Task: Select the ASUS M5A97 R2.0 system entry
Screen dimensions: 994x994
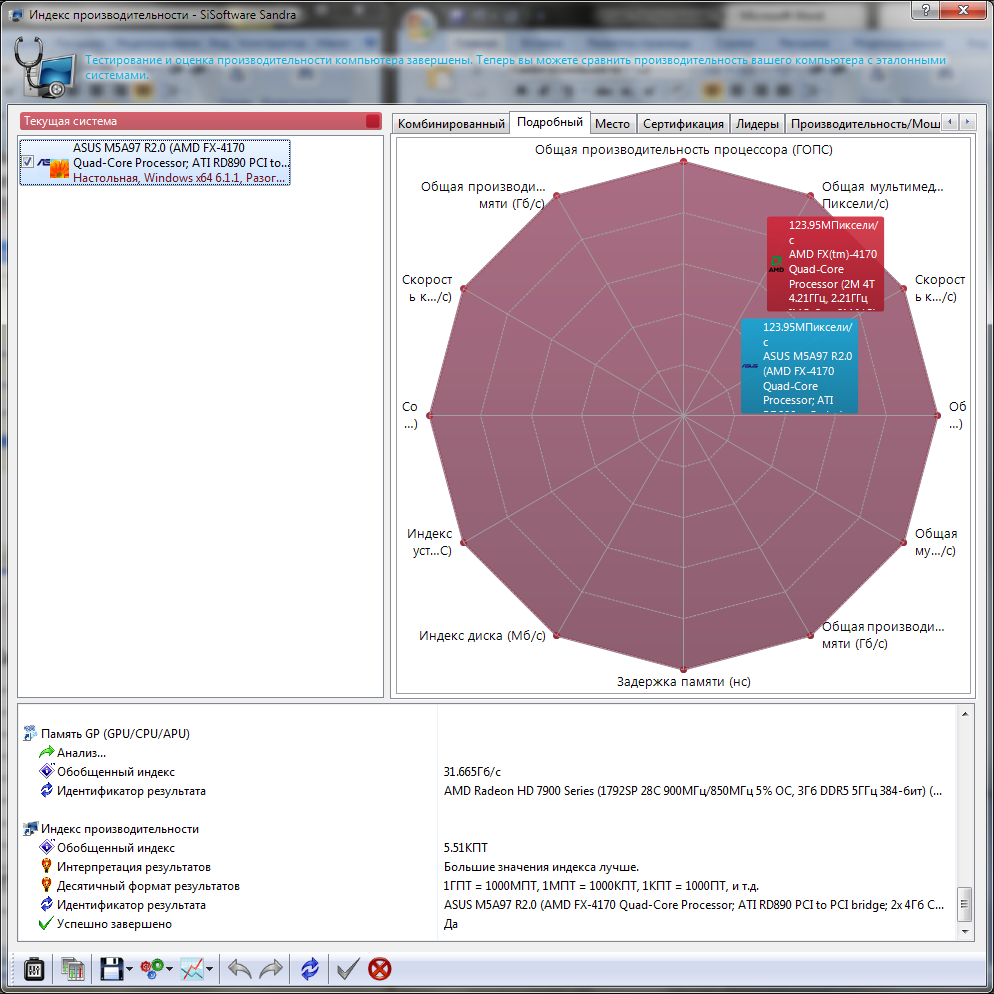Action: (155, 162)
